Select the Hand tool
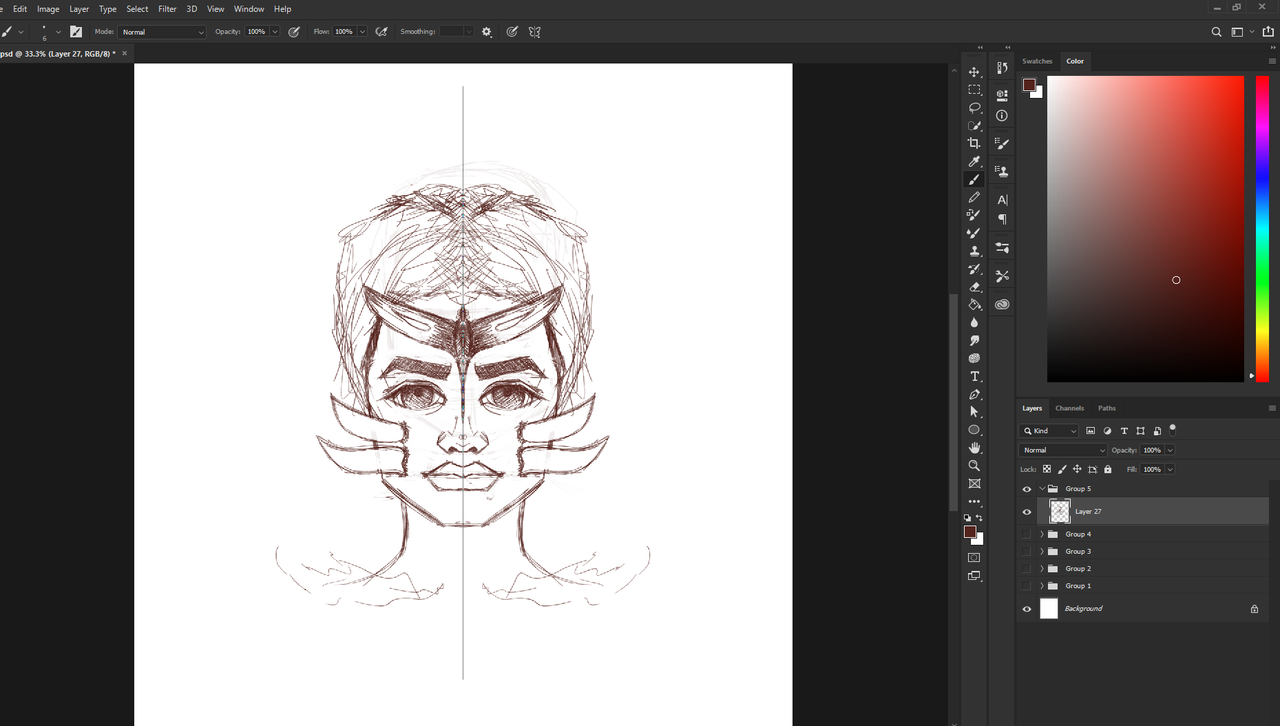The height and width of the screenshot is (726, 1280). [974, 448]
